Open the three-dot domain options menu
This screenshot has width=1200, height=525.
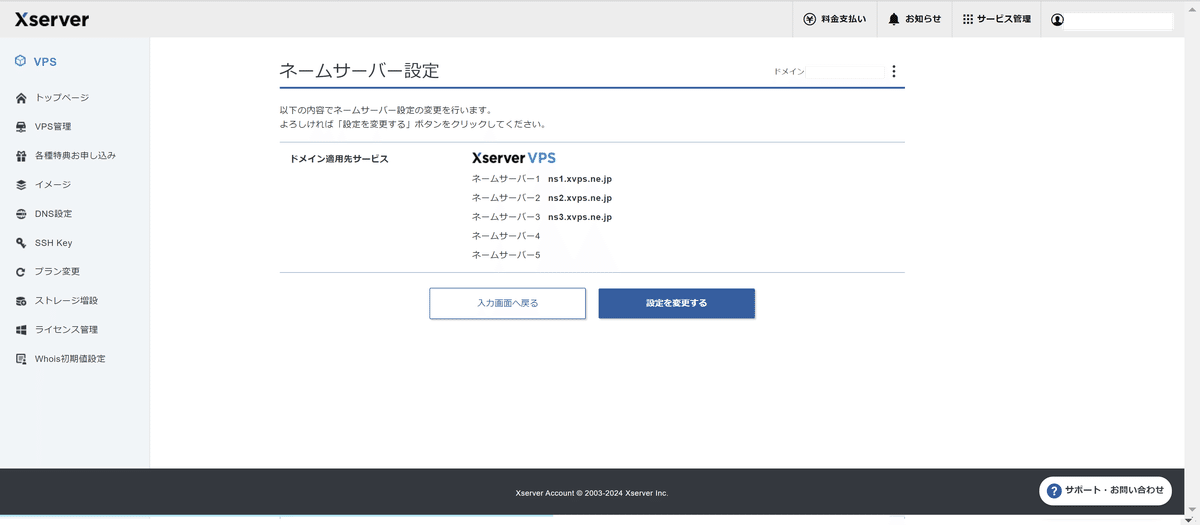point(894,72)
